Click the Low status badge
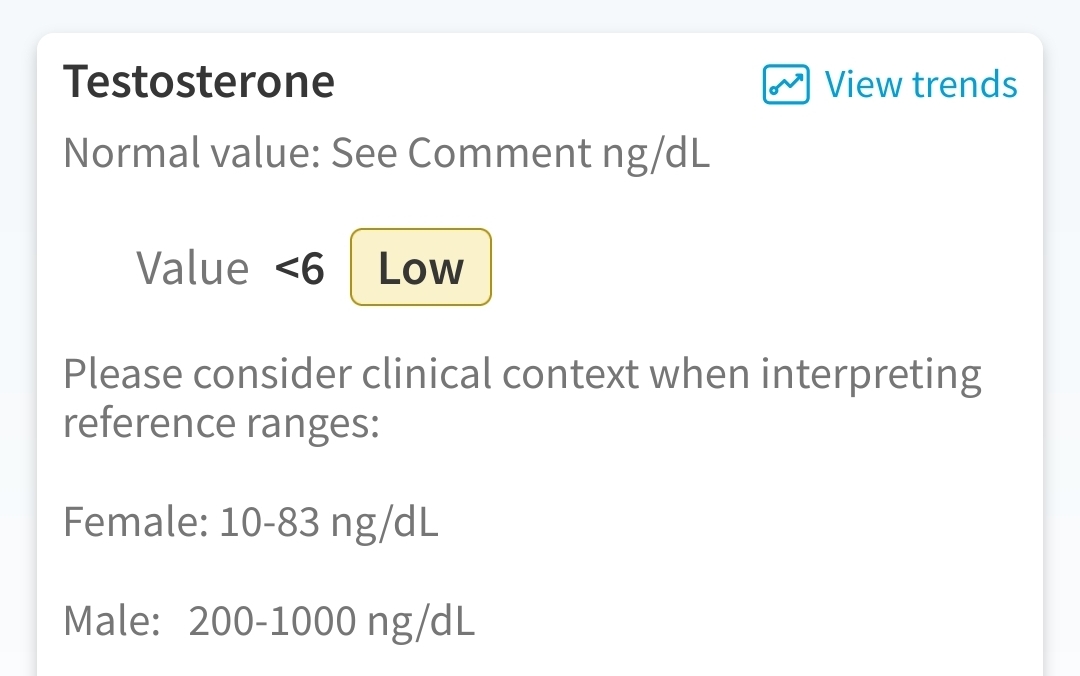1080x676 pixels. point(421,267)
